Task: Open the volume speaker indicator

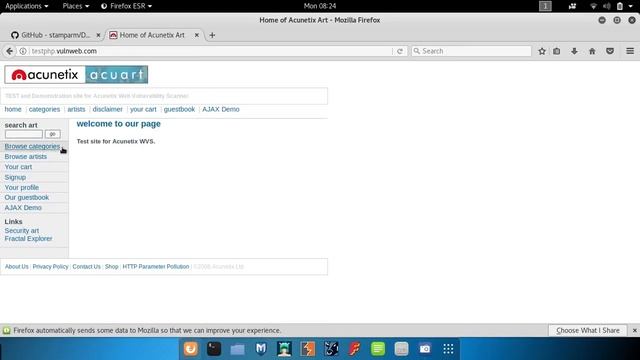Action: 607,6
